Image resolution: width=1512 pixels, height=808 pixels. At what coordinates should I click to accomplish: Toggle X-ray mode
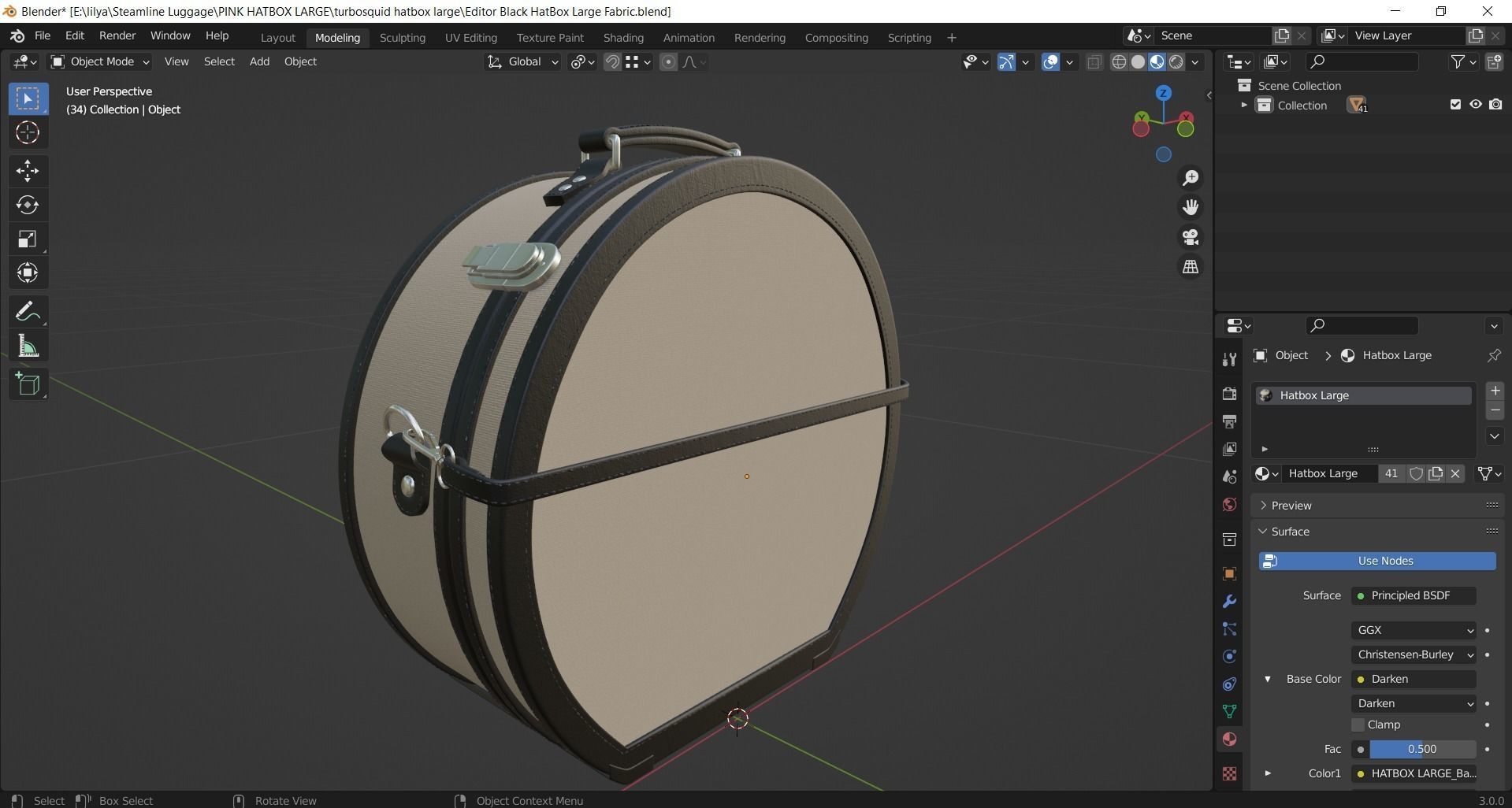point(1094,61)
